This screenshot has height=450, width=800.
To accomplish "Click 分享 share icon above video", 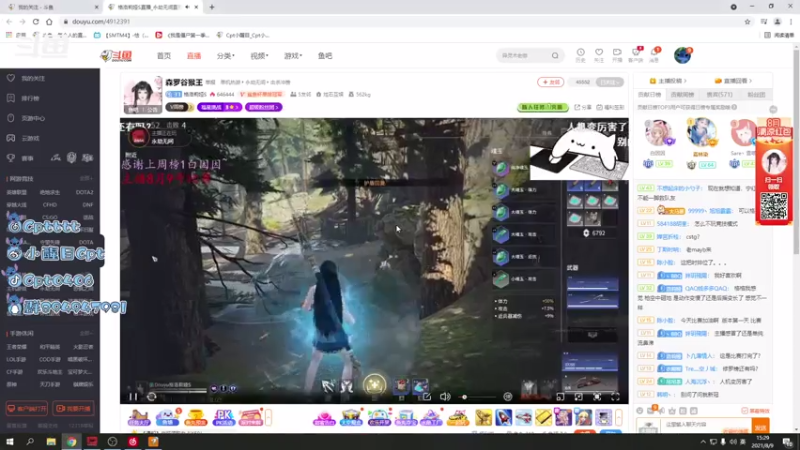I will pyautogui.click(x=583, y=107).
